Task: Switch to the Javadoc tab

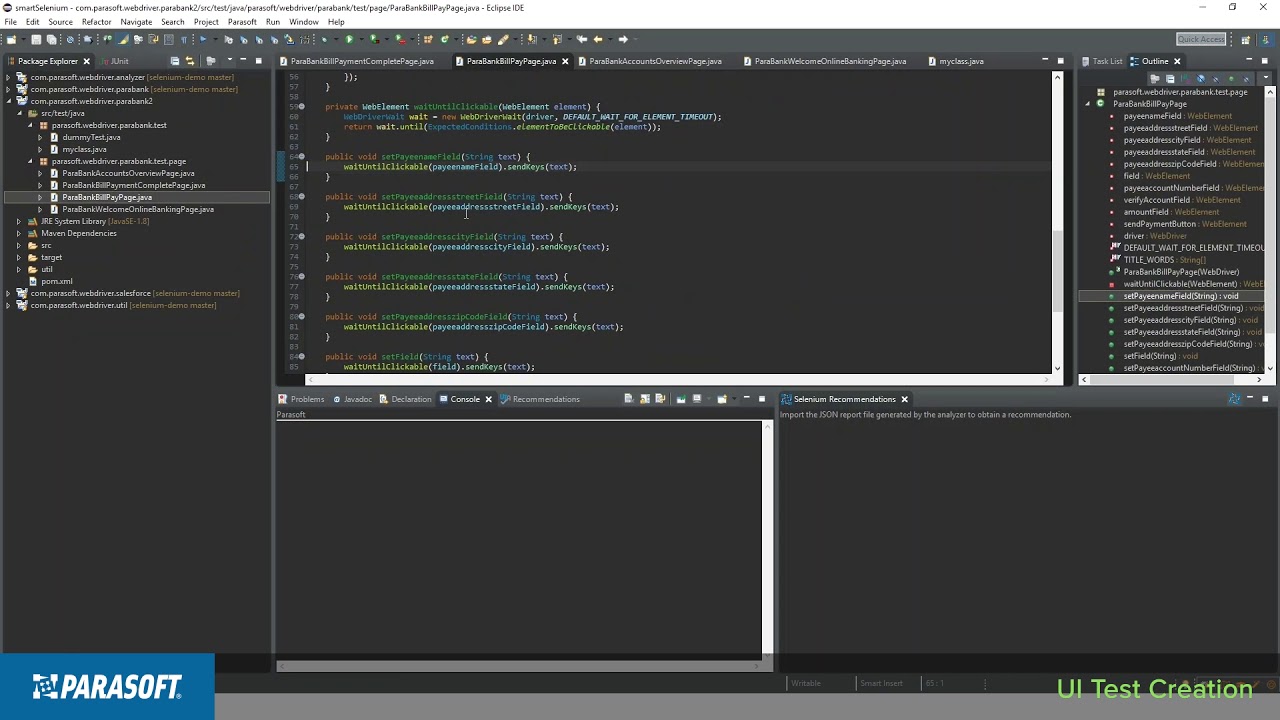Action: click(353, 399)
